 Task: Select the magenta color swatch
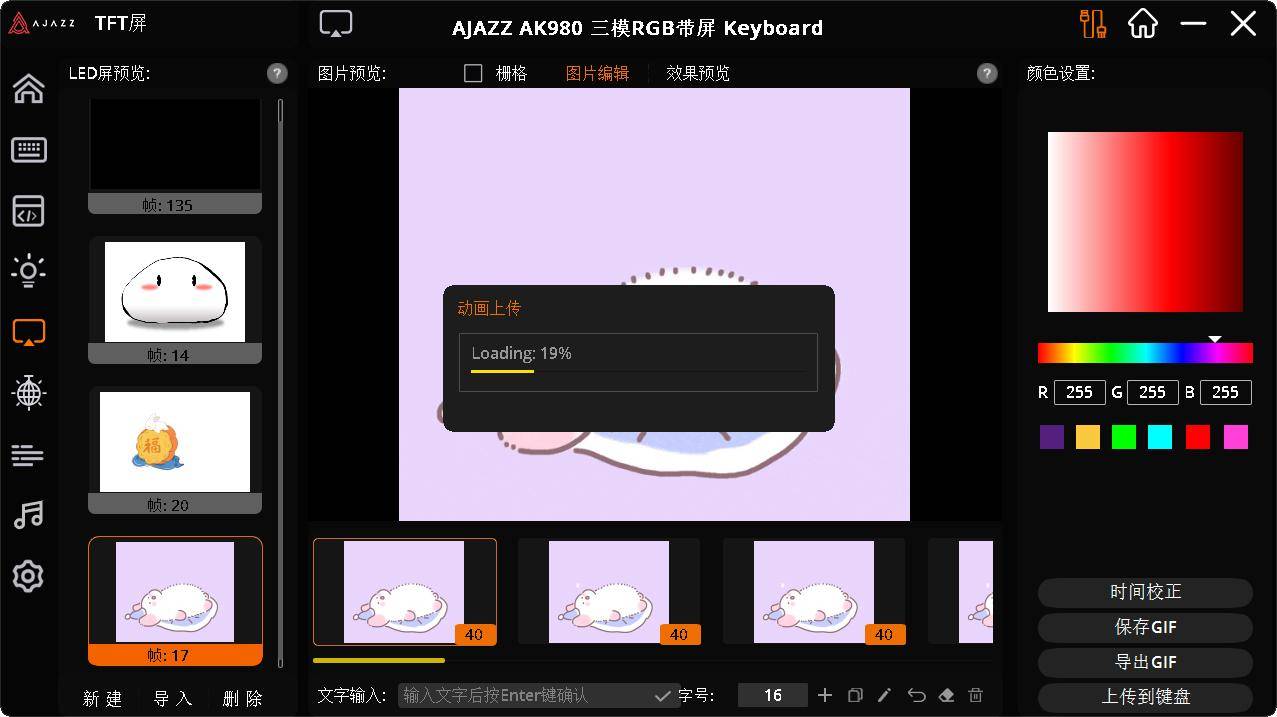coord(1236,437)
